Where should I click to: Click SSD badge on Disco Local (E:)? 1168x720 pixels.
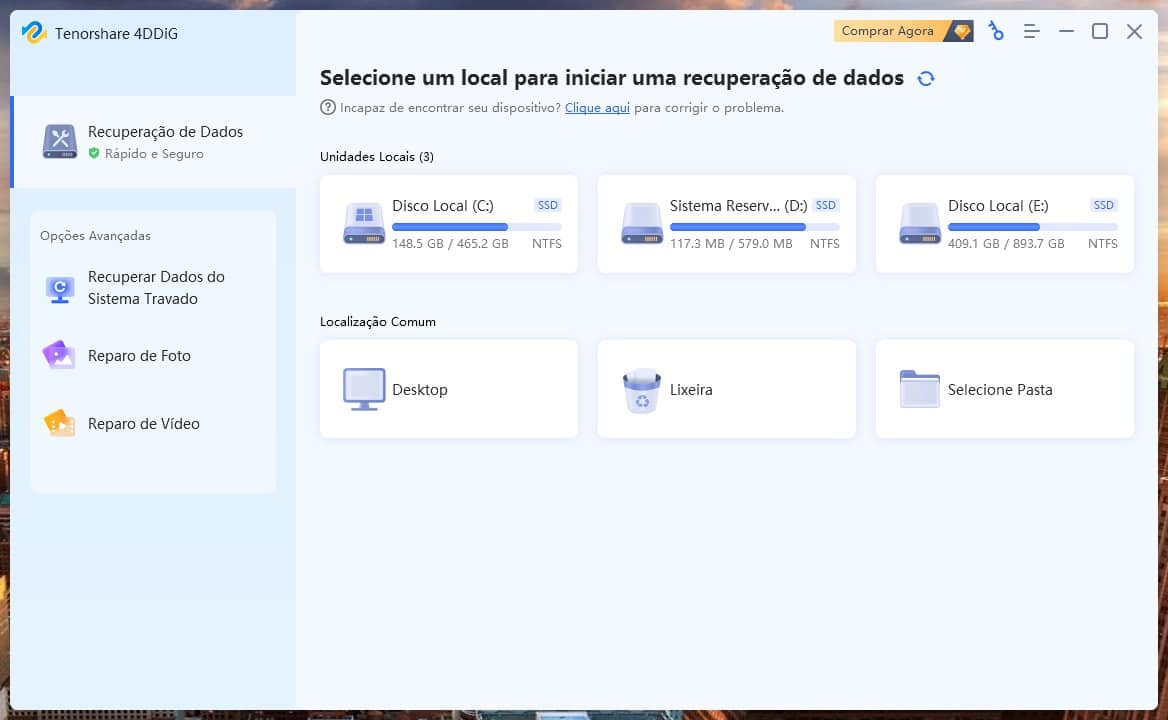1103,206
